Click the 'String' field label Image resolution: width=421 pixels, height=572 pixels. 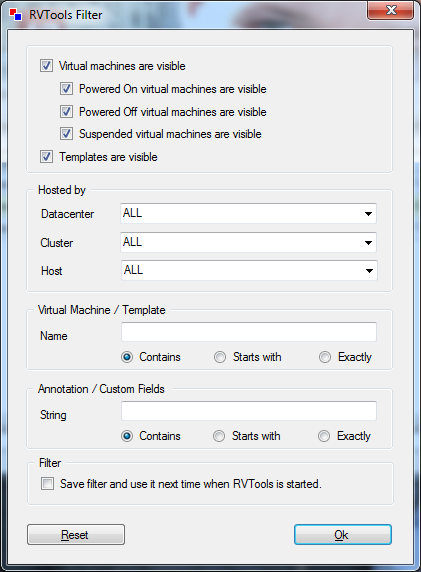click(x=53, y=415)
